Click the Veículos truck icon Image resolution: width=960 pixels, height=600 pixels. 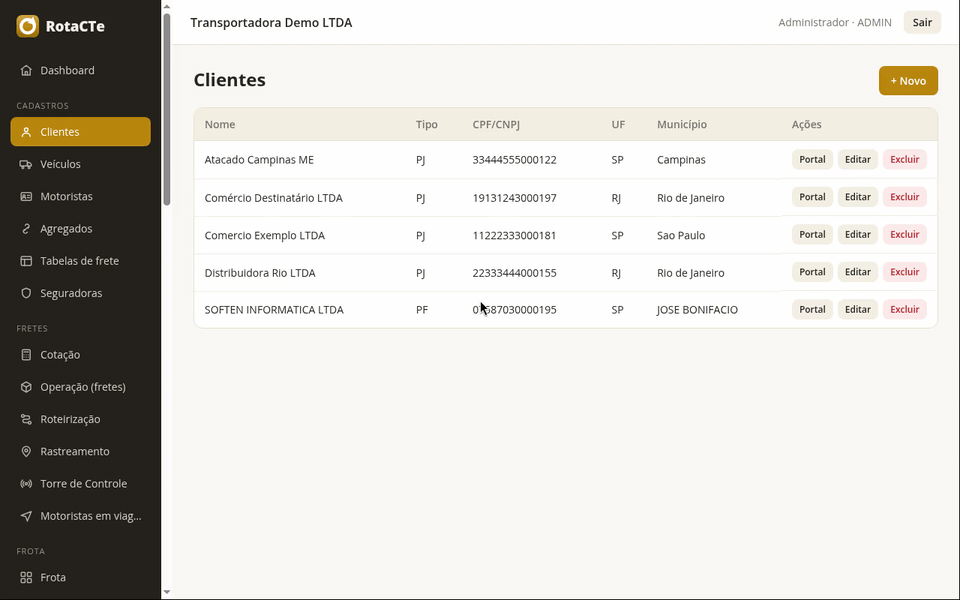click(26, 164)
